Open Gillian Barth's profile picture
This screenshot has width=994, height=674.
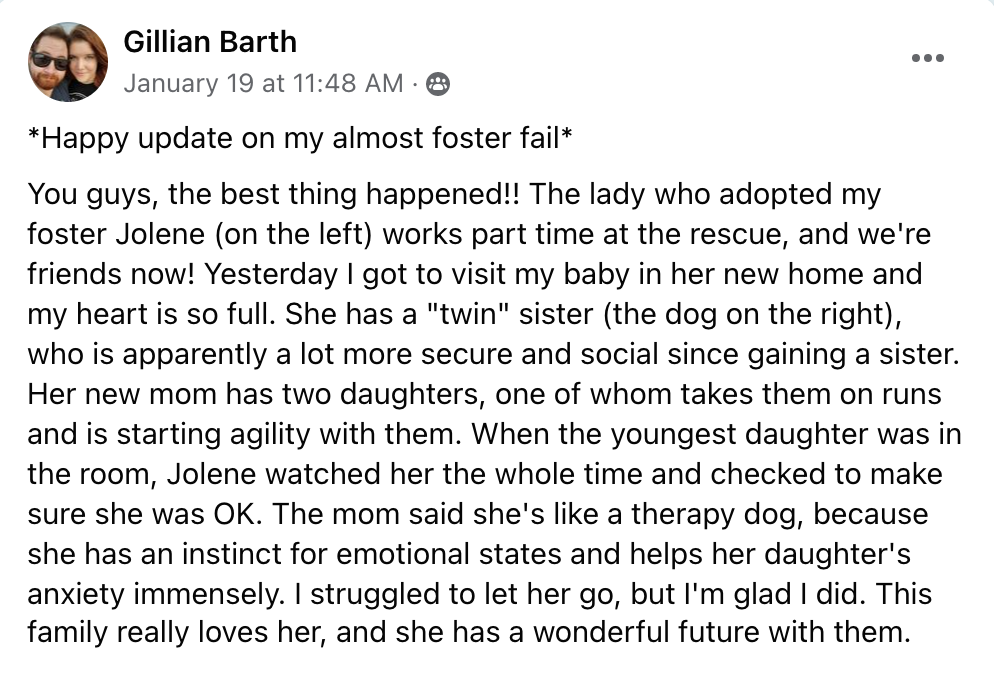(x=68, y=62)
